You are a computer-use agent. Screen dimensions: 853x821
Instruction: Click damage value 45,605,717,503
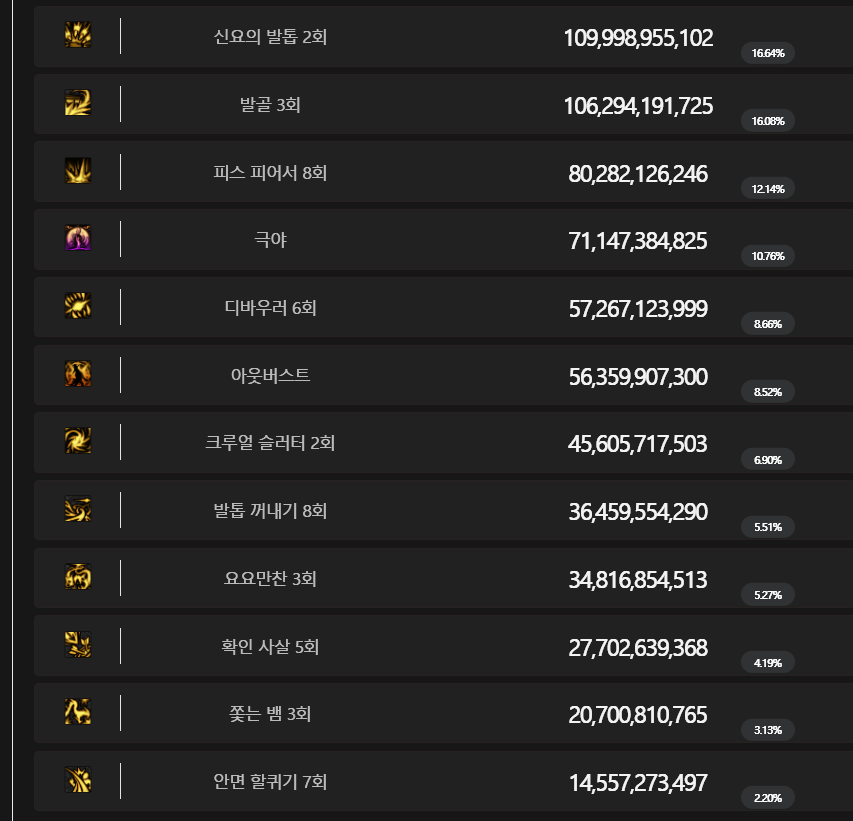pos(638,444)
